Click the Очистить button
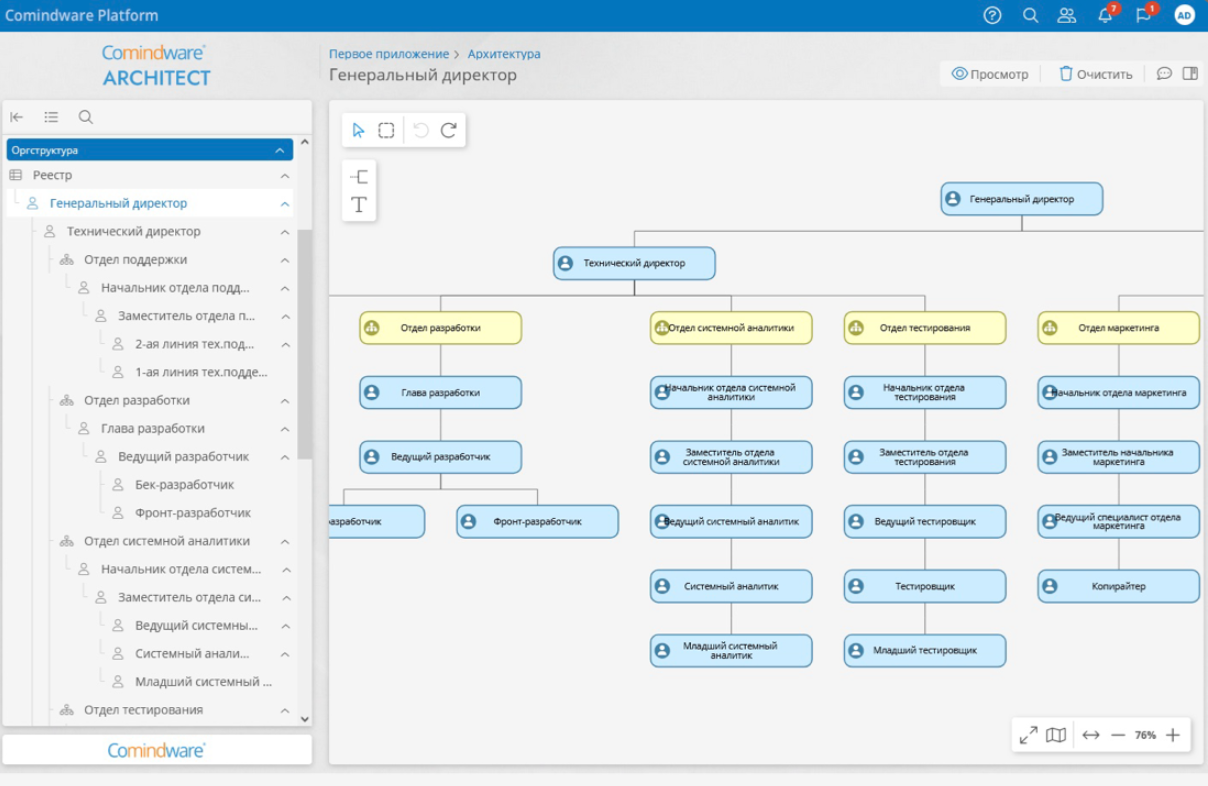Screen dimensions: 1208x786 tap(1095, 74)
